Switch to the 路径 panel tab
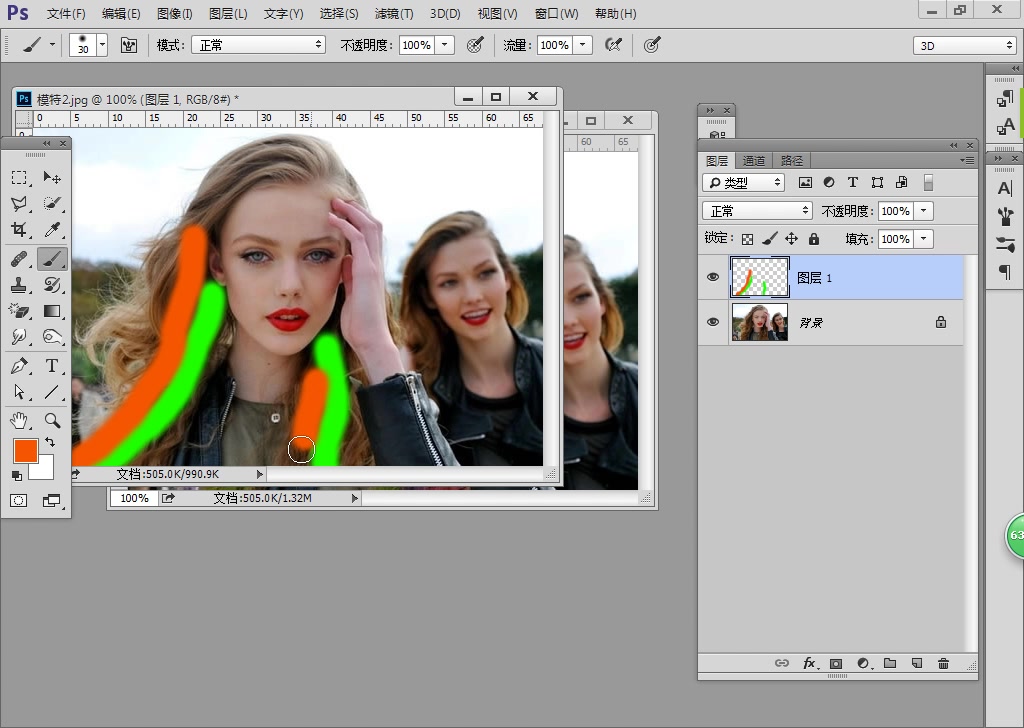 point(791,161)
